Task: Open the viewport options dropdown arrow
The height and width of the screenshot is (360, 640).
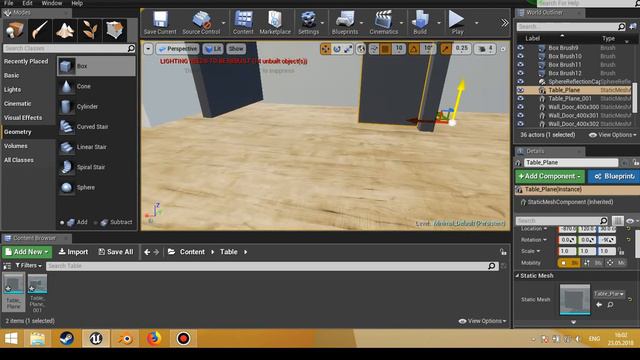Action: (x=148, y=49)
